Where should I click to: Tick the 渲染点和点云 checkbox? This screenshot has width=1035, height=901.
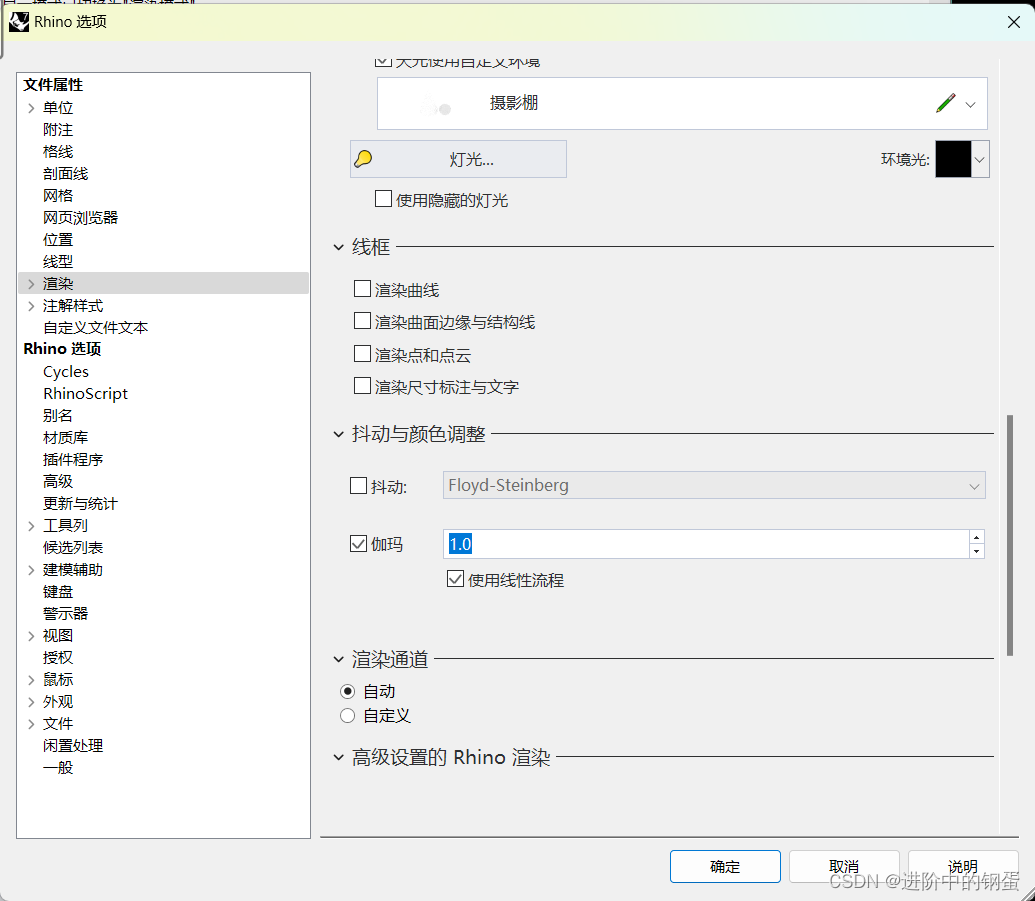(x=362, y=354)
